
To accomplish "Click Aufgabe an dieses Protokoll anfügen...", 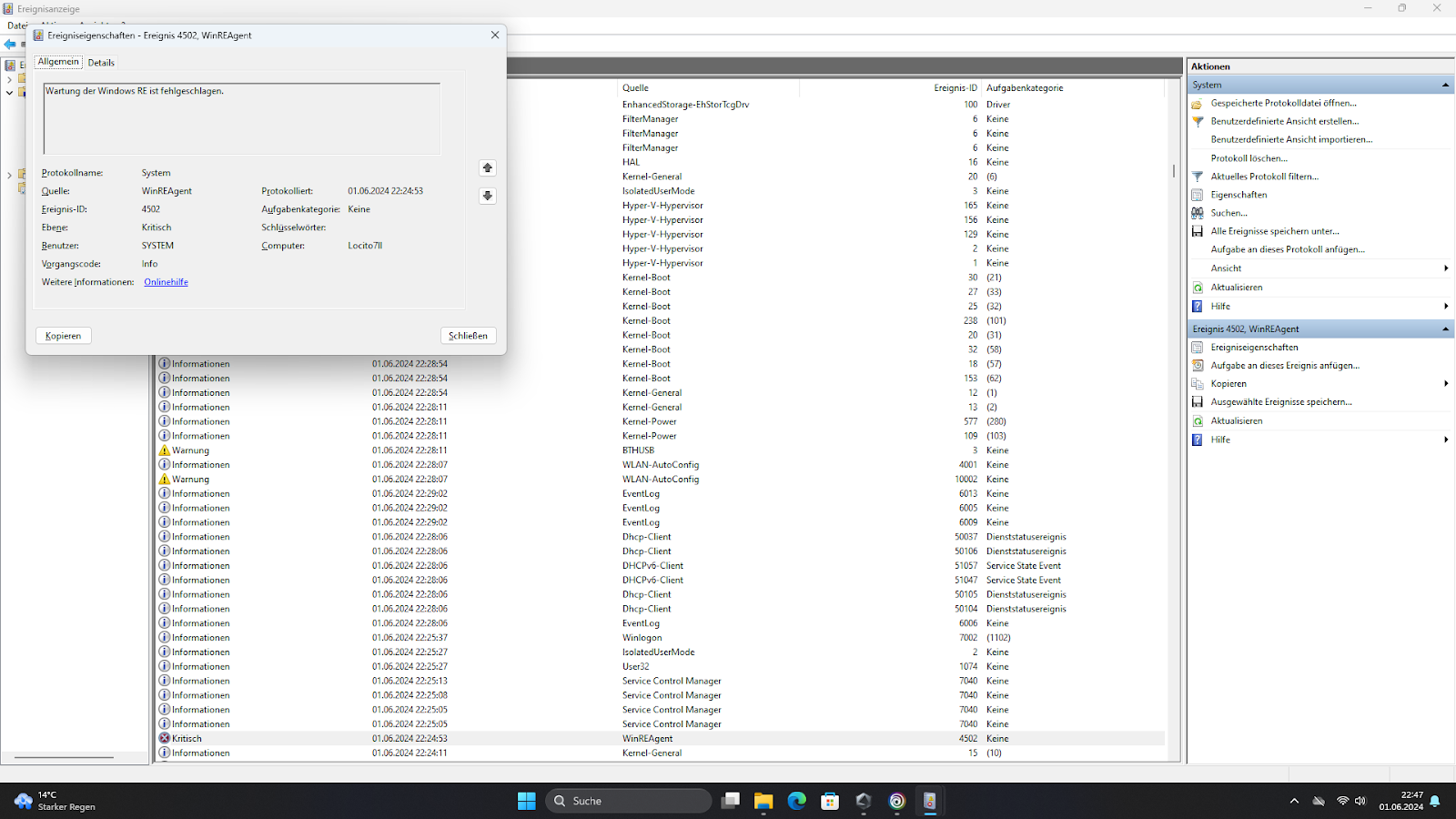I will pos(1288,249).
